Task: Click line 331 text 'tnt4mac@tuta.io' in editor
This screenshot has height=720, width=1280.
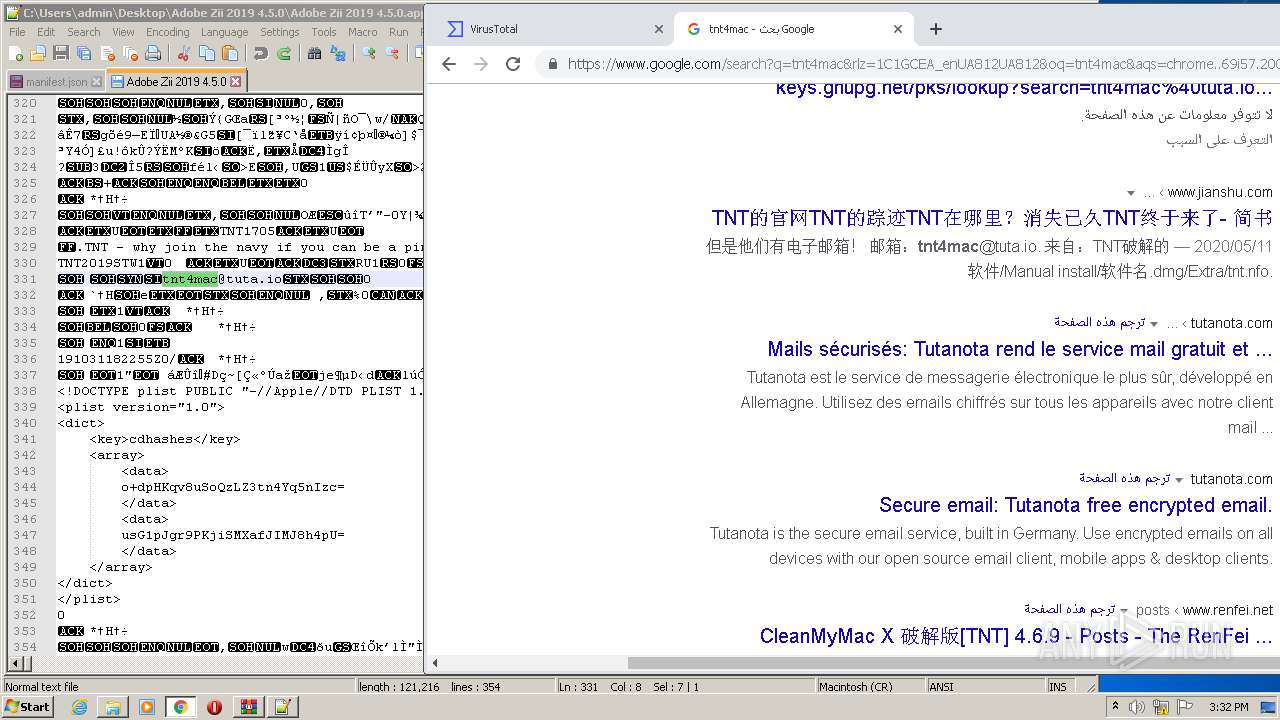Action: click(x=222, y=279)
